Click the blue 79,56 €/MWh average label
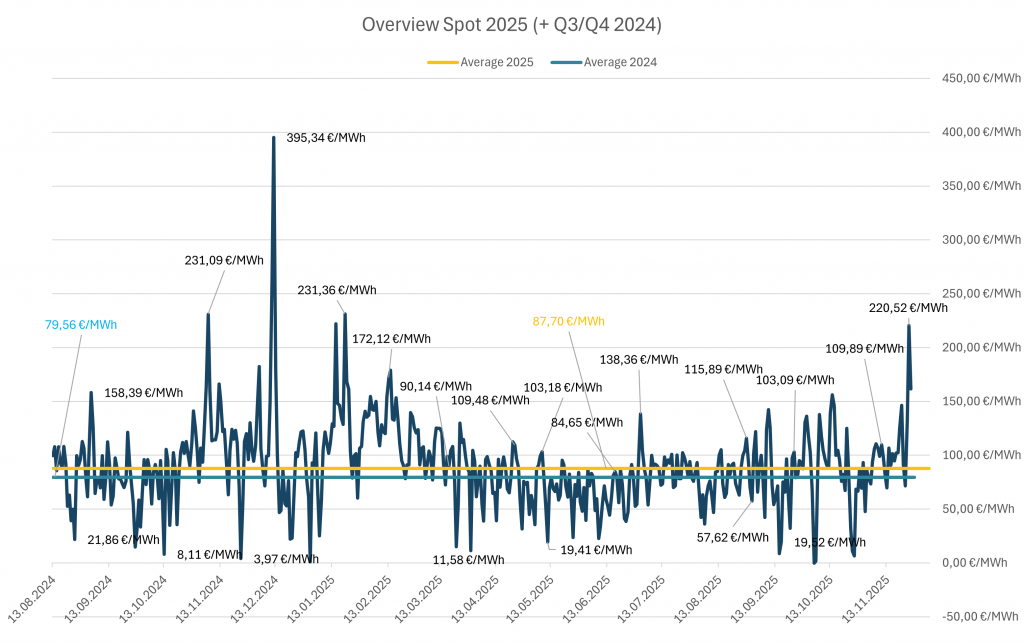The width and height of the screenshot is (1024, 643). 81,324
